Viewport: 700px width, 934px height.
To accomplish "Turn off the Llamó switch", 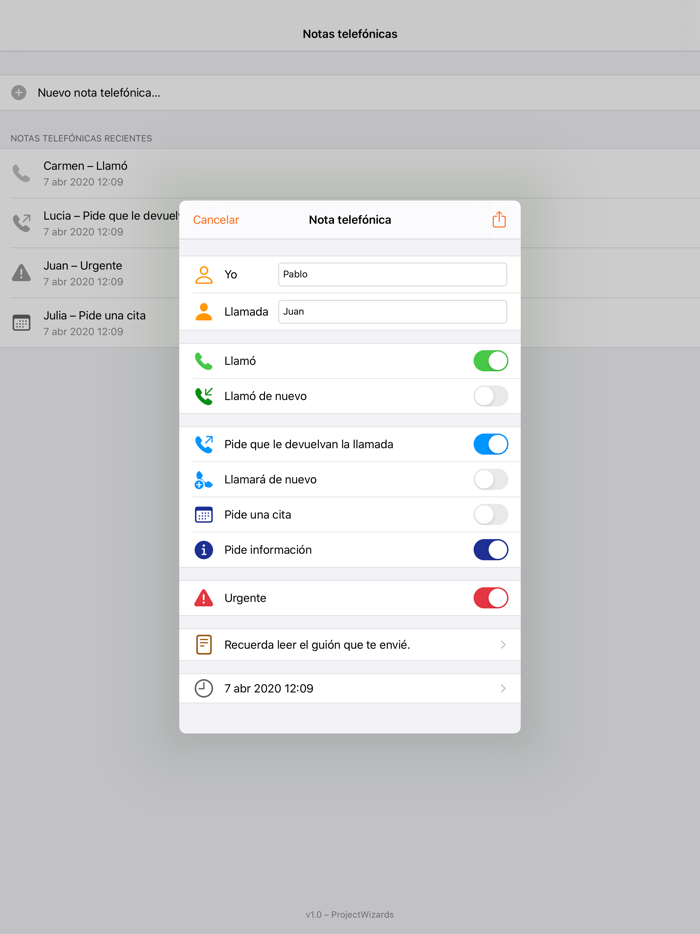I will (491, 361).
